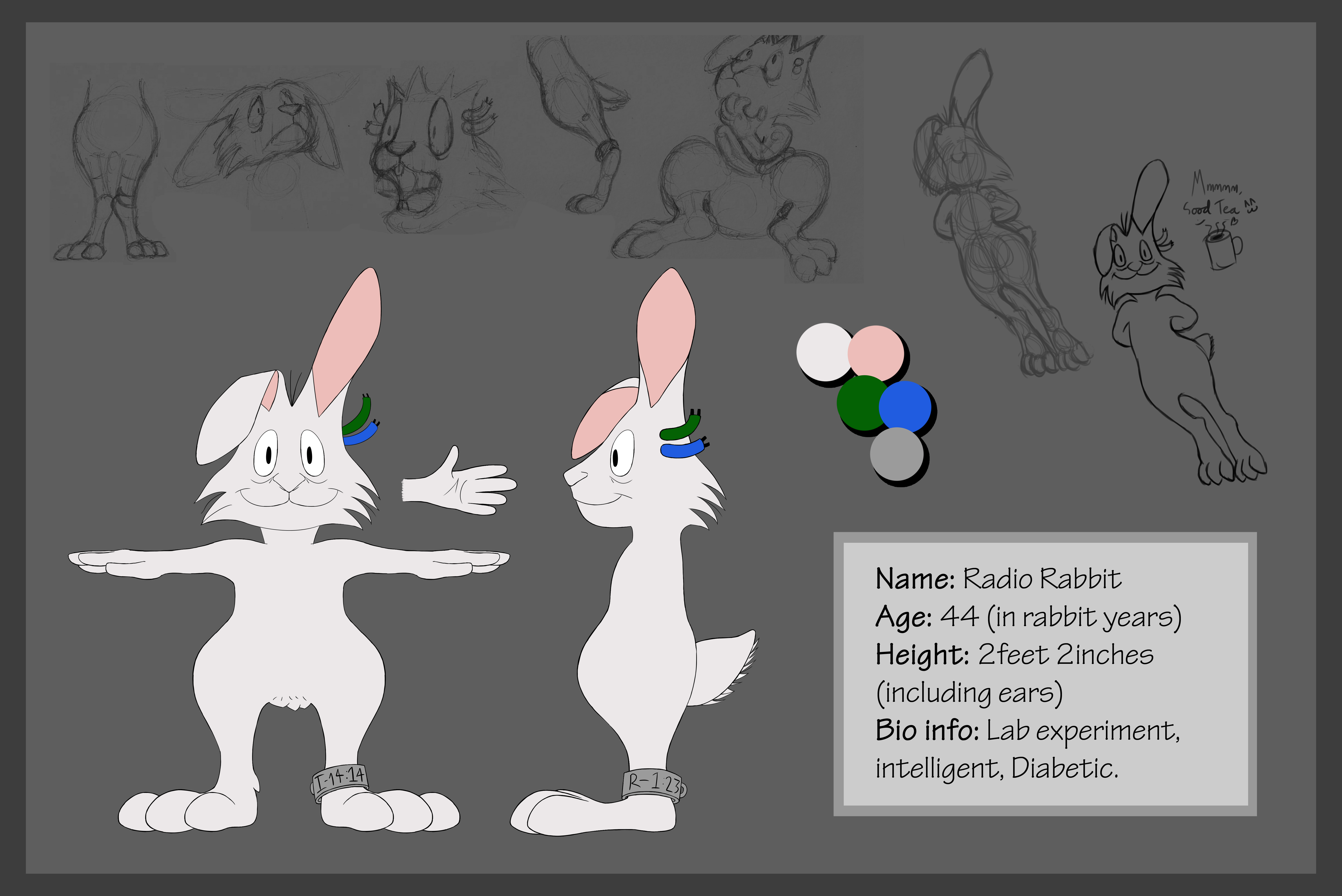The width and height of the screenshot is (1342, 896).
Task: Choose the blue palette circle
Action: tap(906, 406)
